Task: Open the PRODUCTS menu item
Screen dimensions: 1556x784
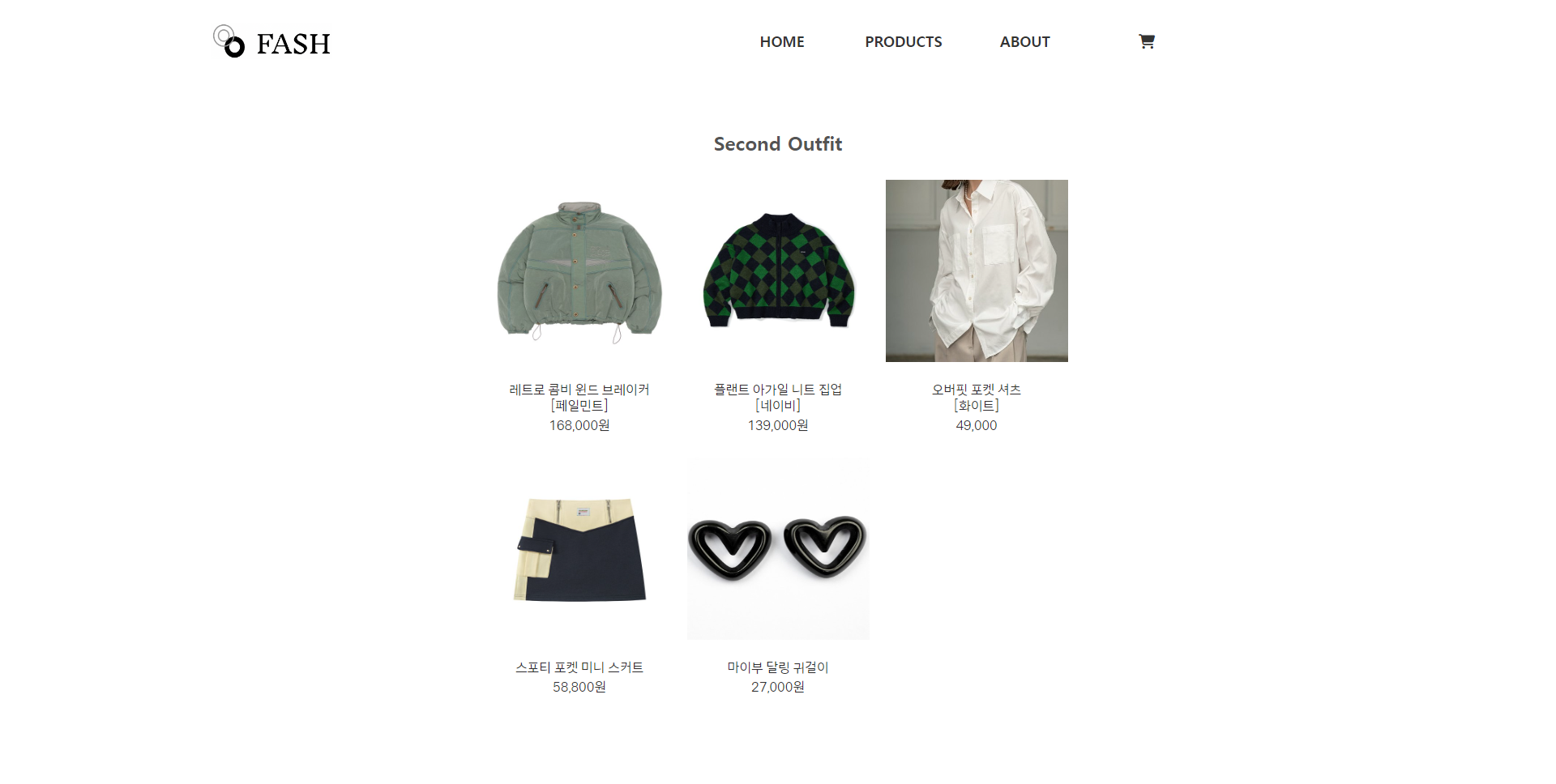Action: pos(903,42)
